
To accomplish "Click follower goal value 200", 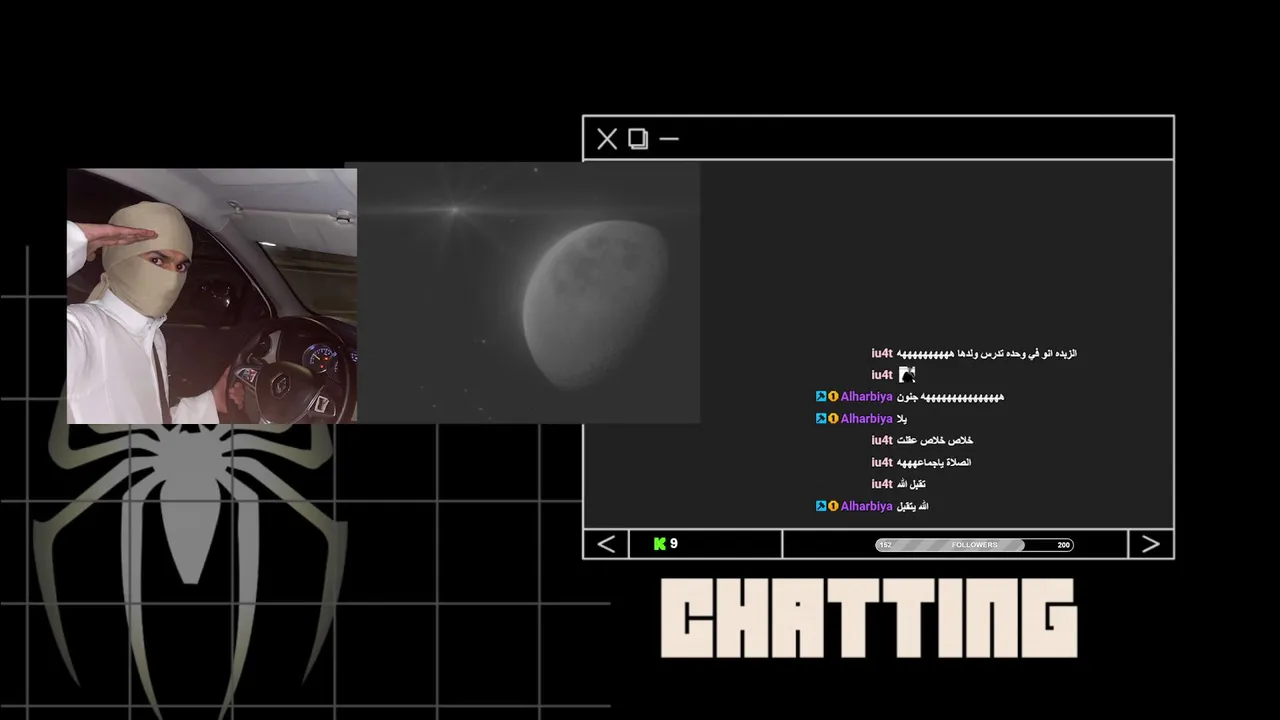I will click(1063, 545).
